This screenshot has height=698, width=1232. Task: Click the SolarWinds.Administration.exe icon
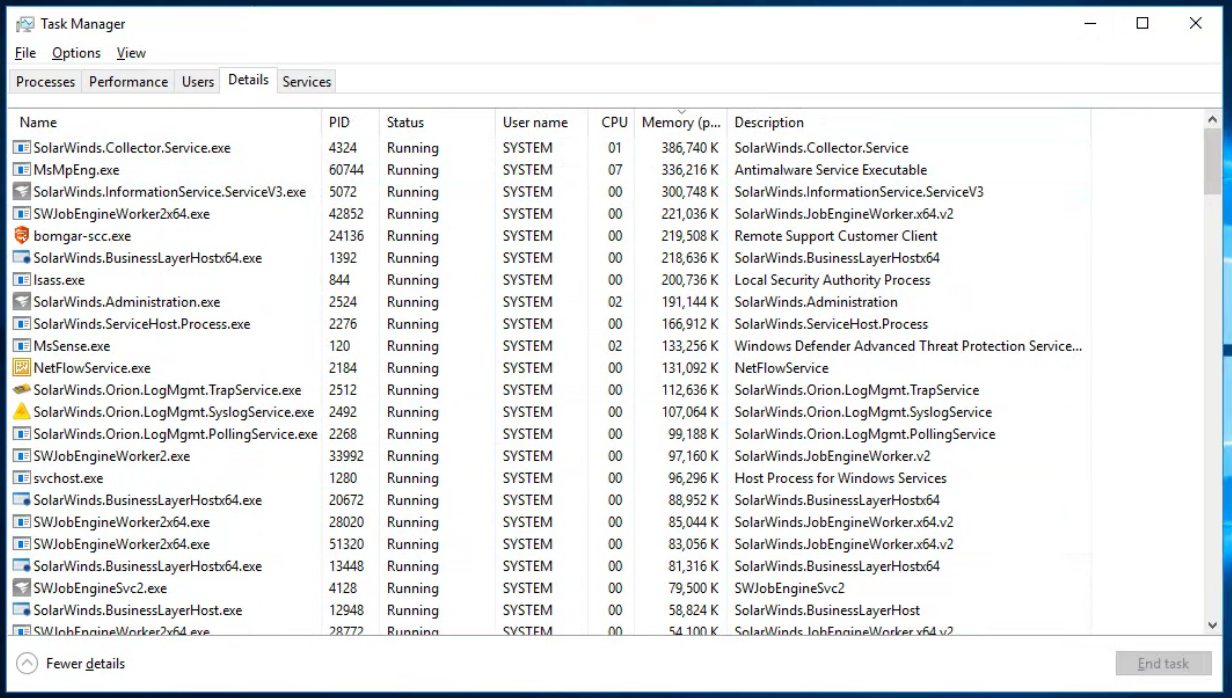click(22, 302)
